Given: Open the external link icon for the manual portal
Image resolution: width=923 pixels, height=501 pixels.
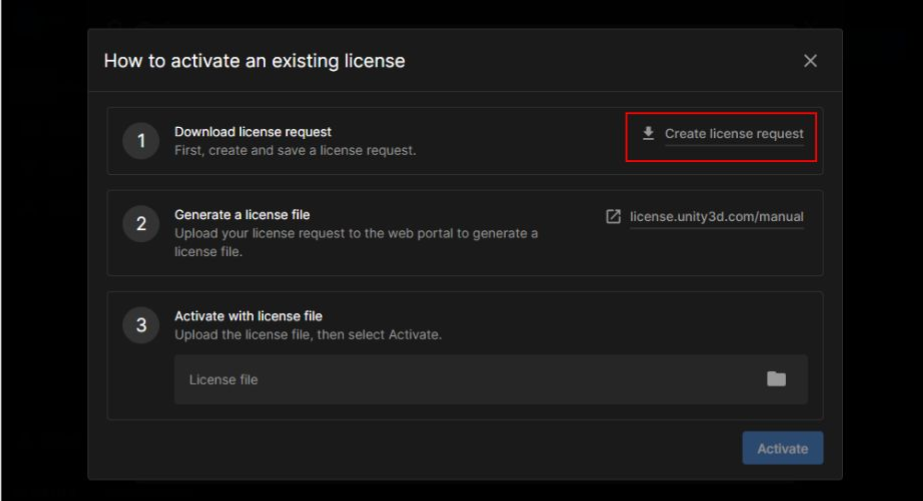Looking at the screenshot, I should pos(613,216).
